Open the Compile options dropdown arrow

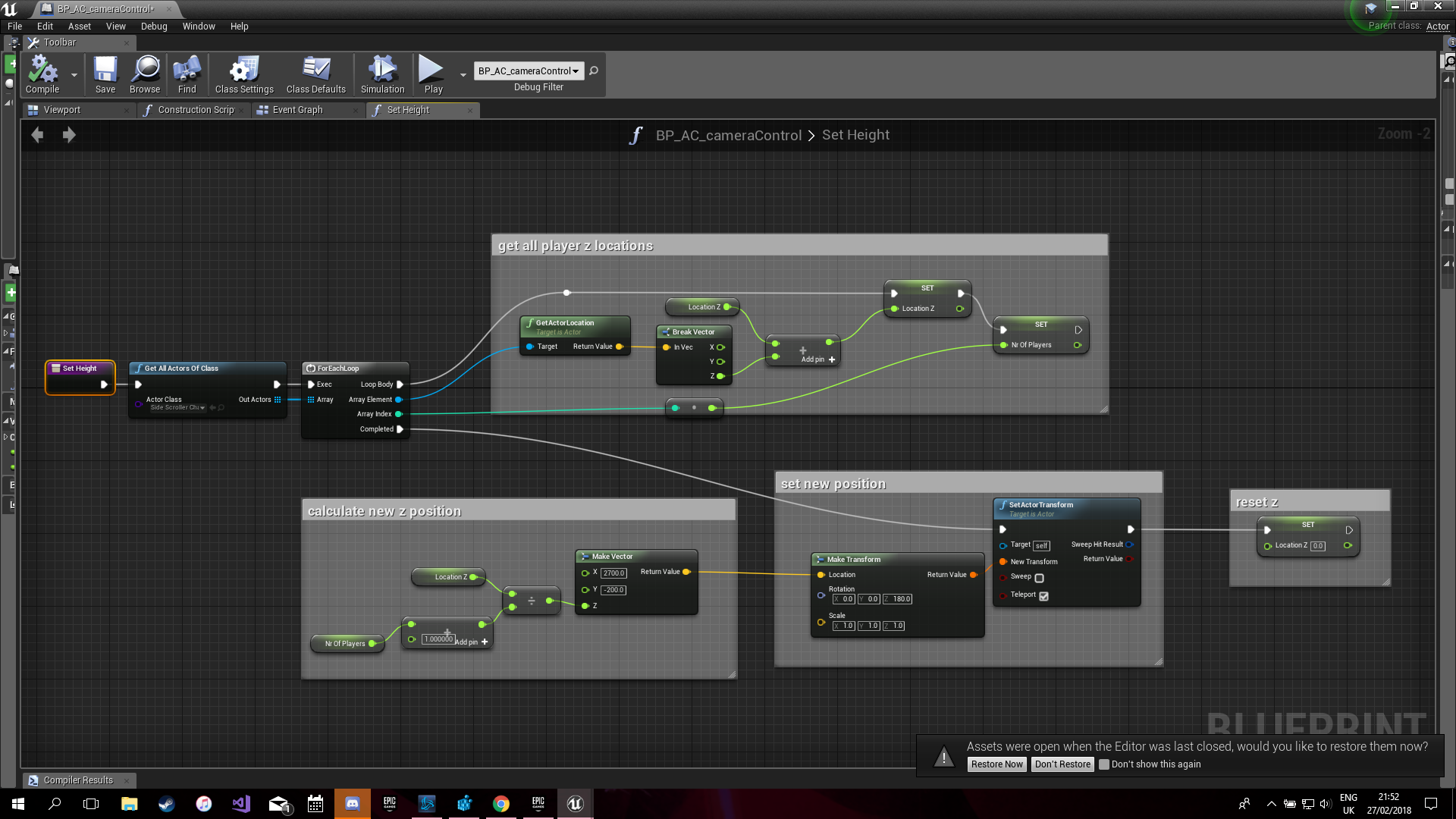[74, 75]
